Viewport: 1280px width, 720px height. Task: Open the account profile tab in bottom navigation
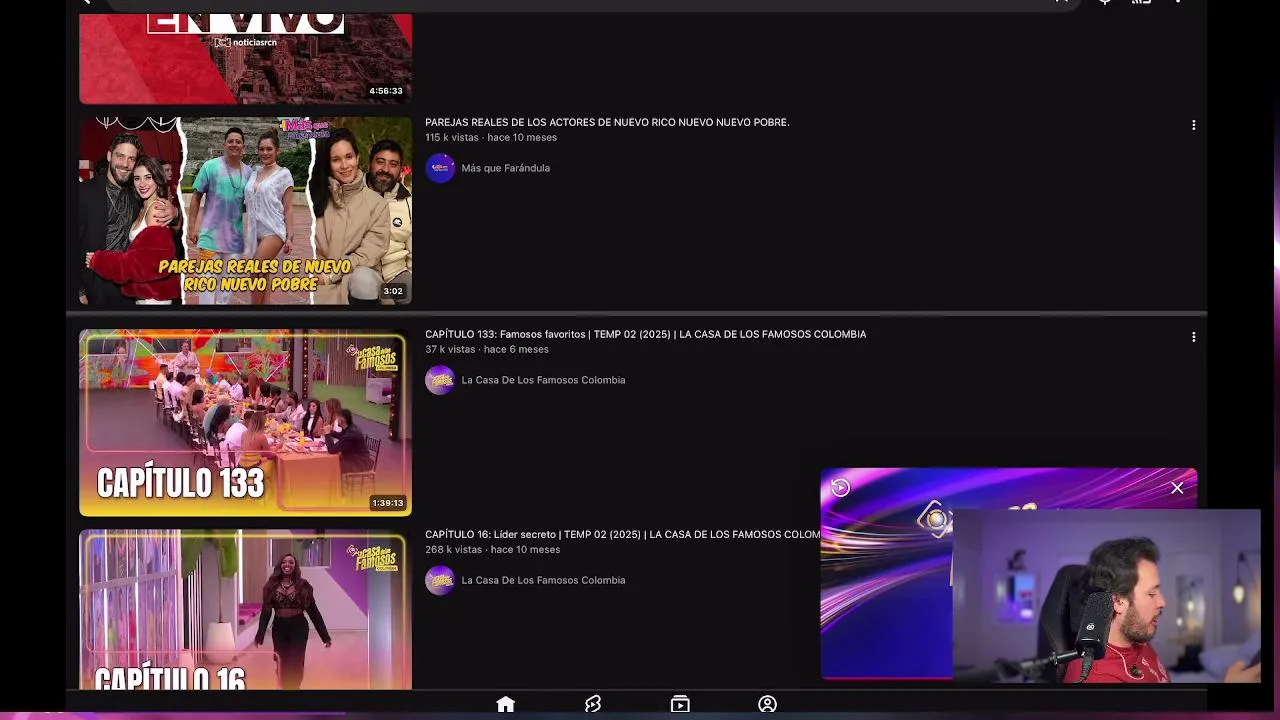767,705
